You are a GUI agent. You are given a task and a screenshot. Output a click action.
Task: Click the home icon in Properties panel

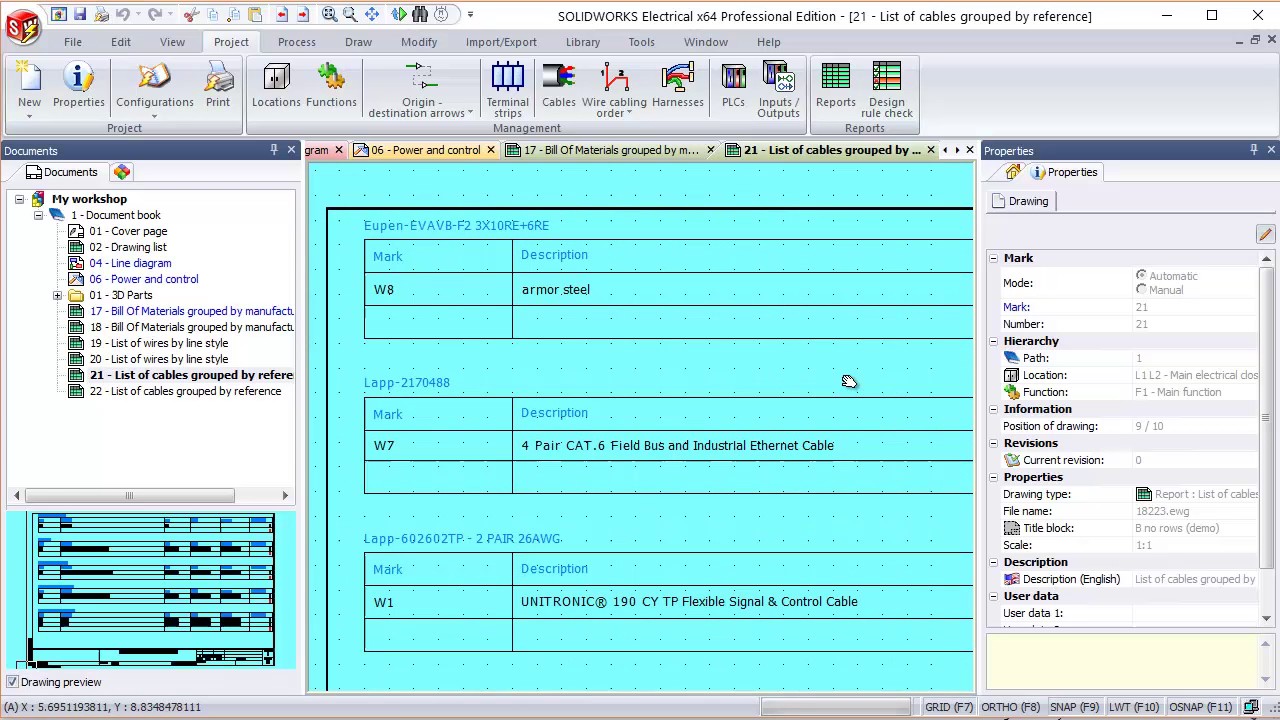pyautogui.click(x=1013, y=172)
